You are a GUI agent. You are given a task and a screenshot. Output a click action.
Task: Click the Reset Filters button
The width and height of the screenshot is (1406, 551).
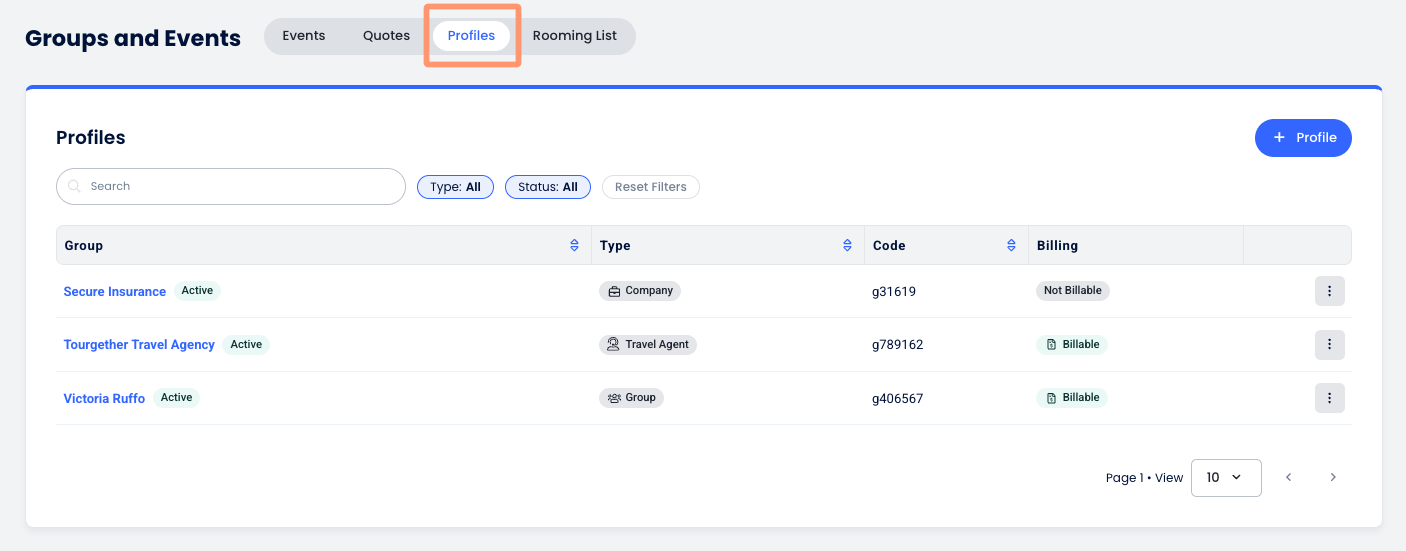pyautogui.click(x=650, y=187)
